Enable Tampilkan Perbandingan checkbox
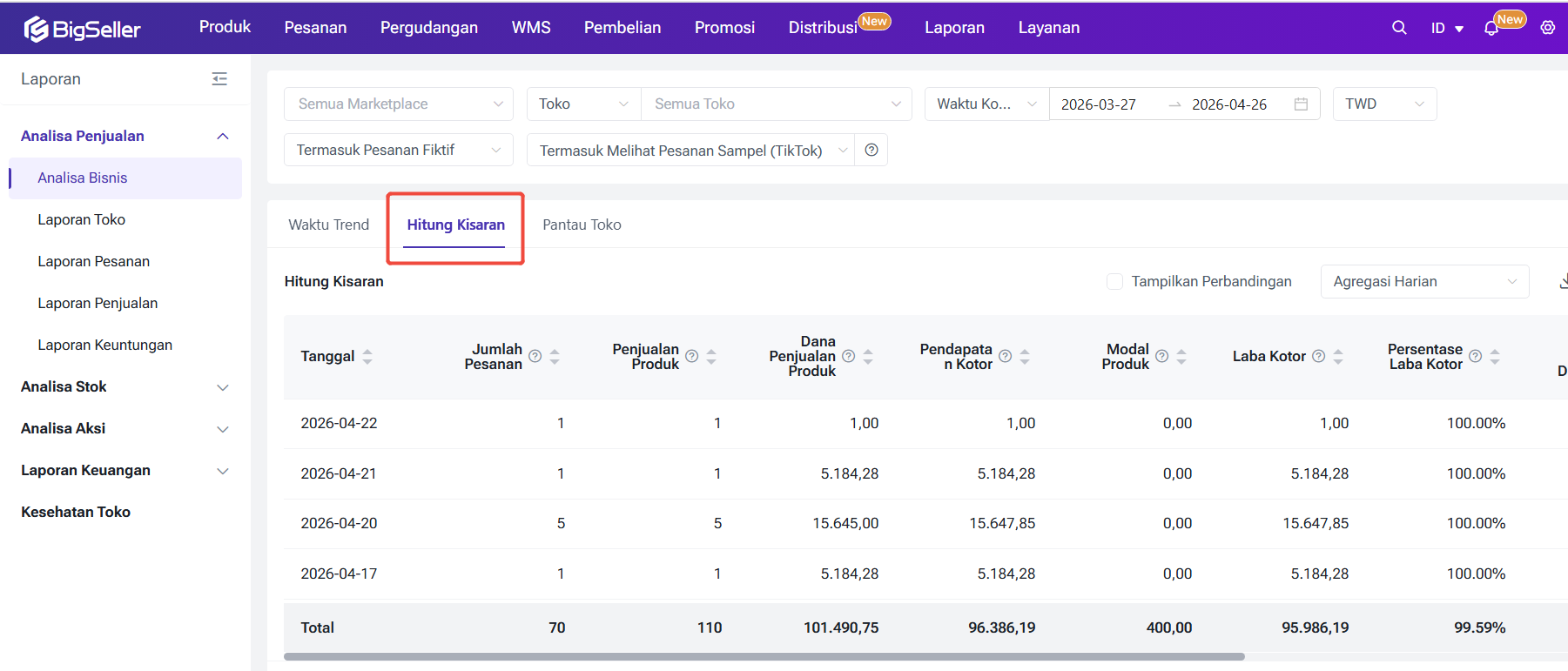Screen dimensions: 1568x671 tap(1114, 281)
